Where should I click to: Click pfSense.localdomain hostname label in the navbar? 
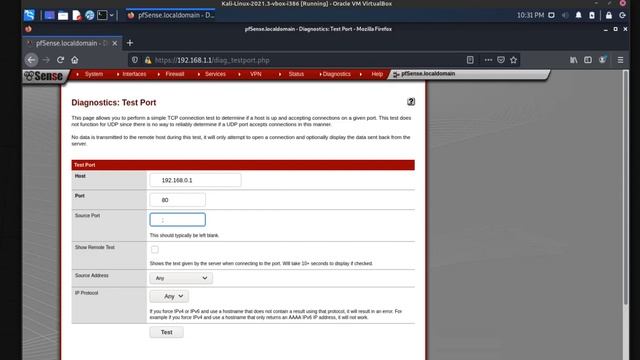click(428, 74)
